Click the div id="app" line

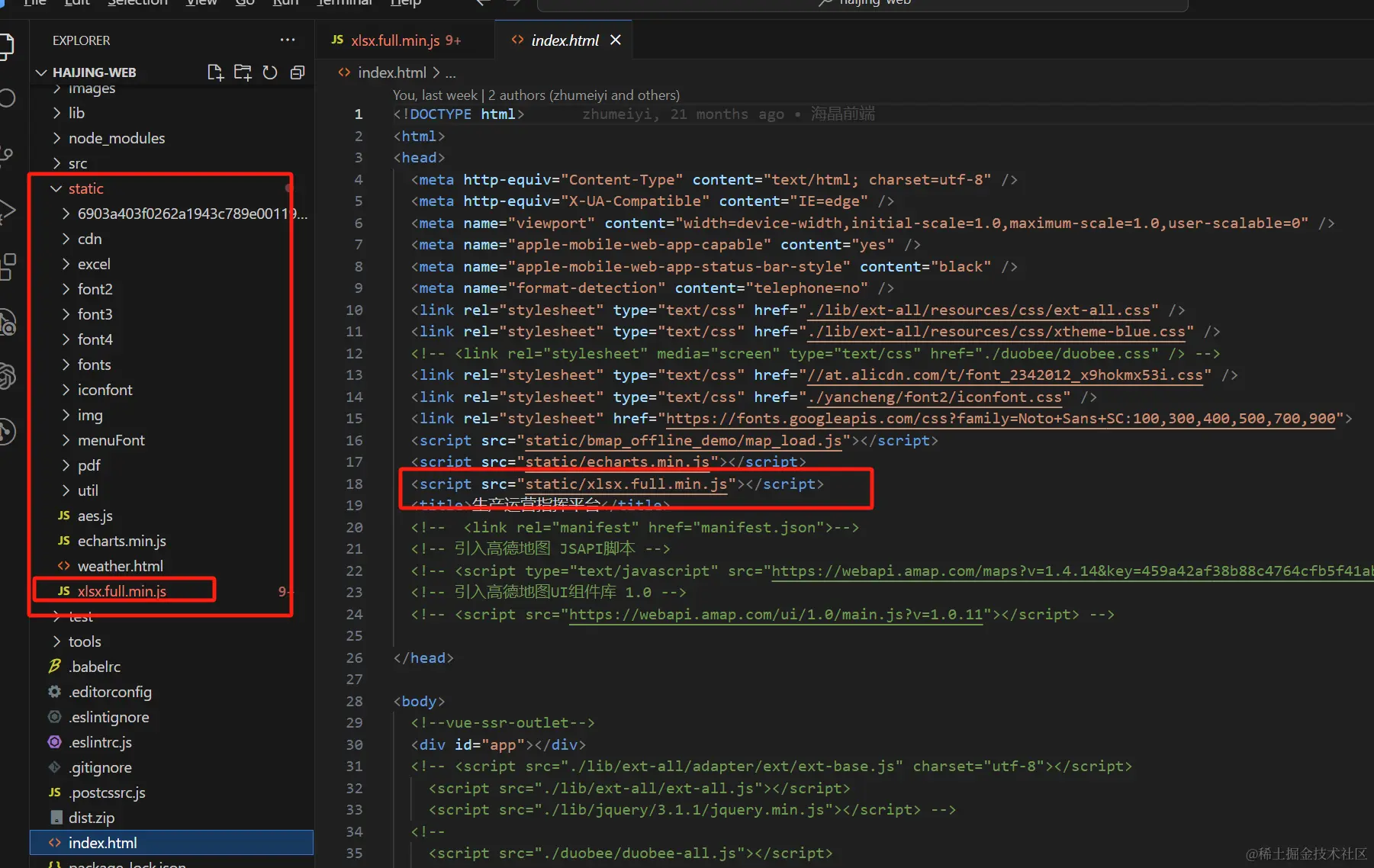click(498, 744)
